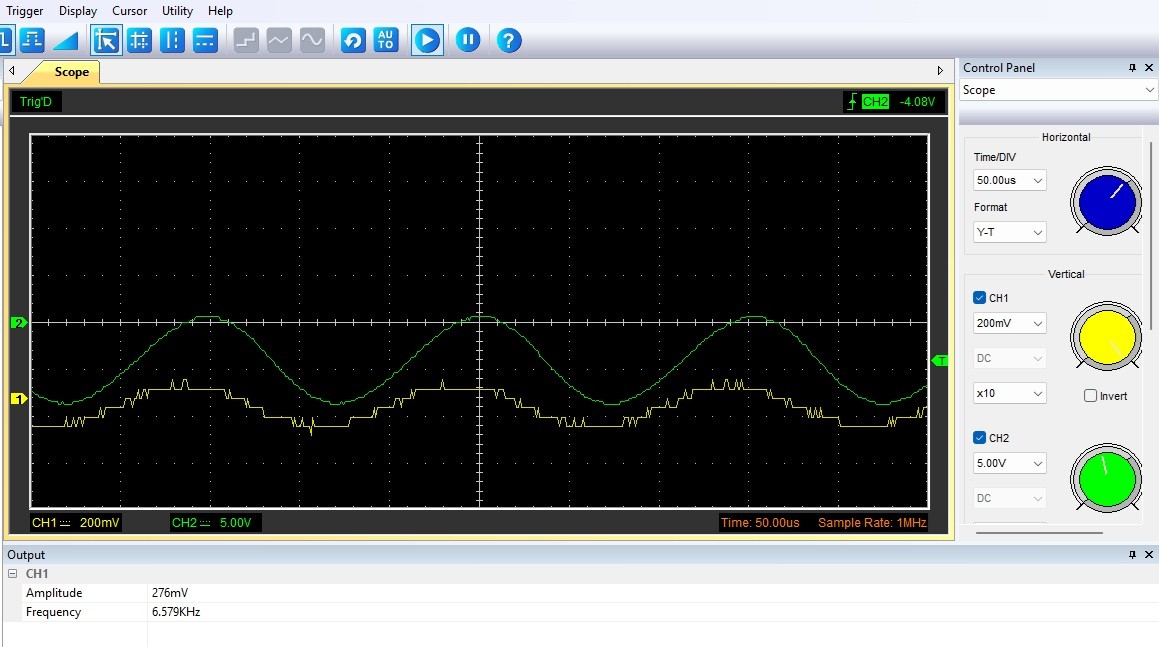Click the blue horizontal time knob
This screenshot has height=647, width=1159.
(x=1107, y=202)
